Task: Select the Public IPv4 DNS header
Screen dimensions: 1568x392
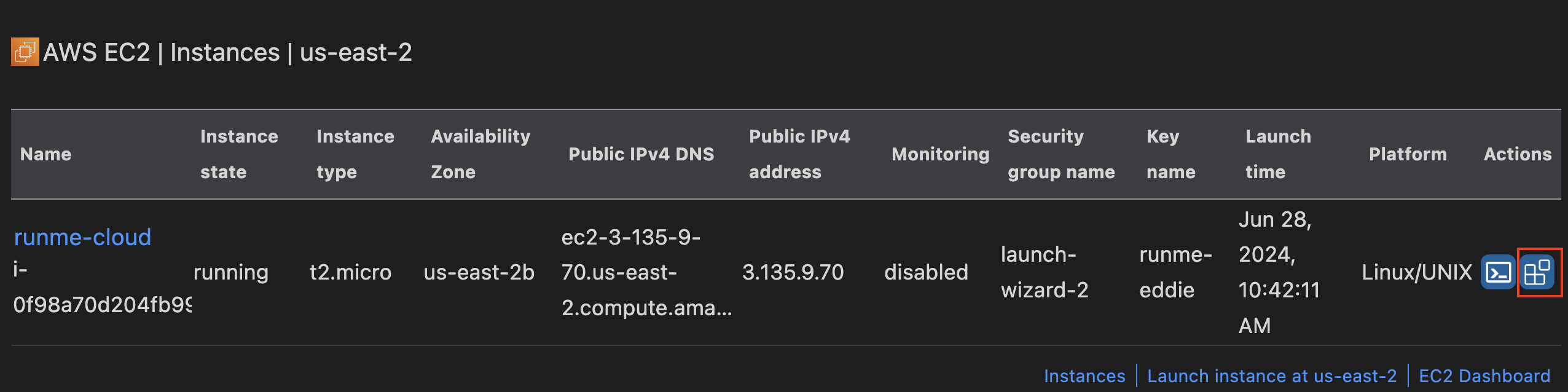Action: click(641, 154)
